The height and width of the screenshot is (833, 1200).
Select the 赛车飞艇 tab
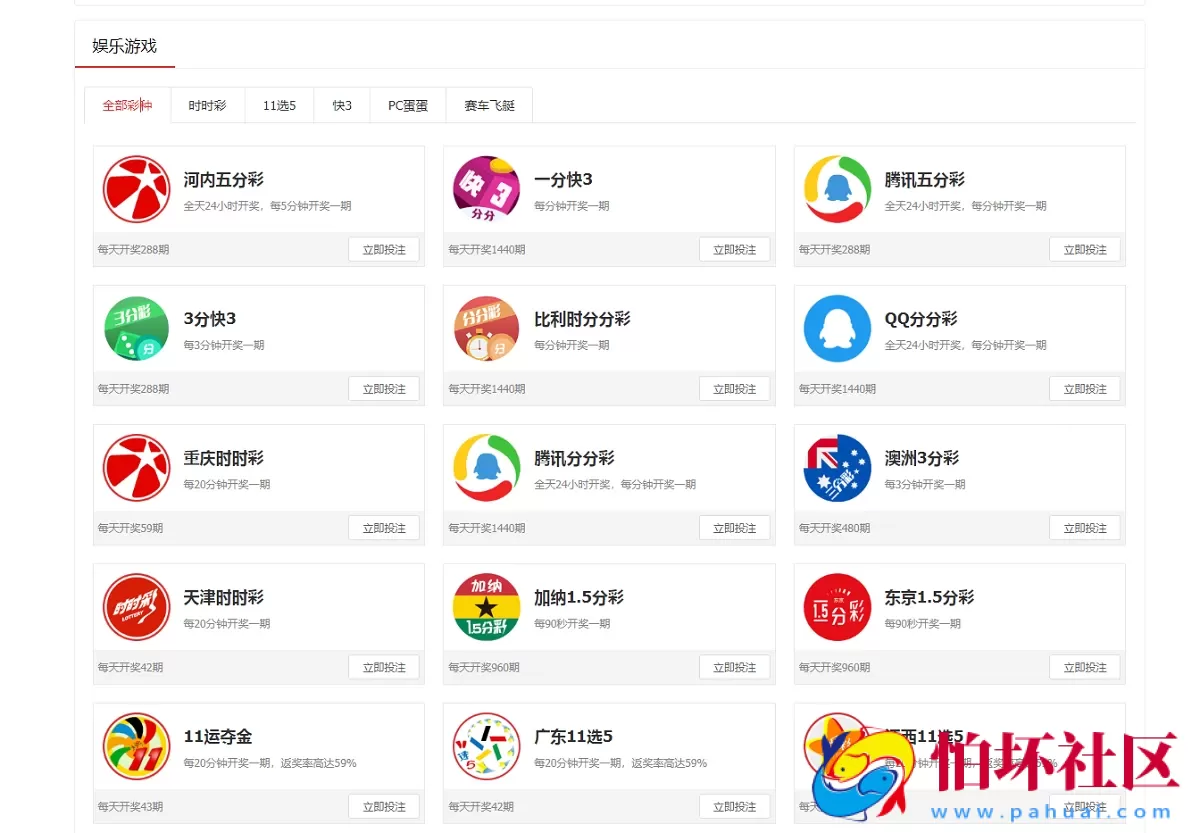click(x=489, y=105)
